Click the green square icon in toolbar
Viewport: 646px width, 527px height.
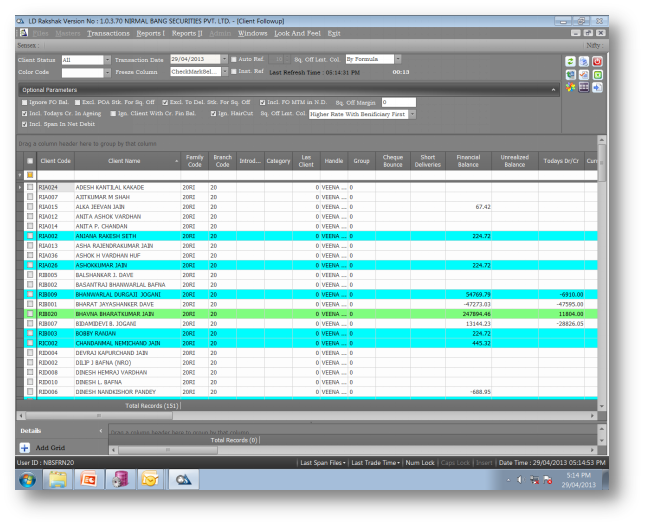598,74
